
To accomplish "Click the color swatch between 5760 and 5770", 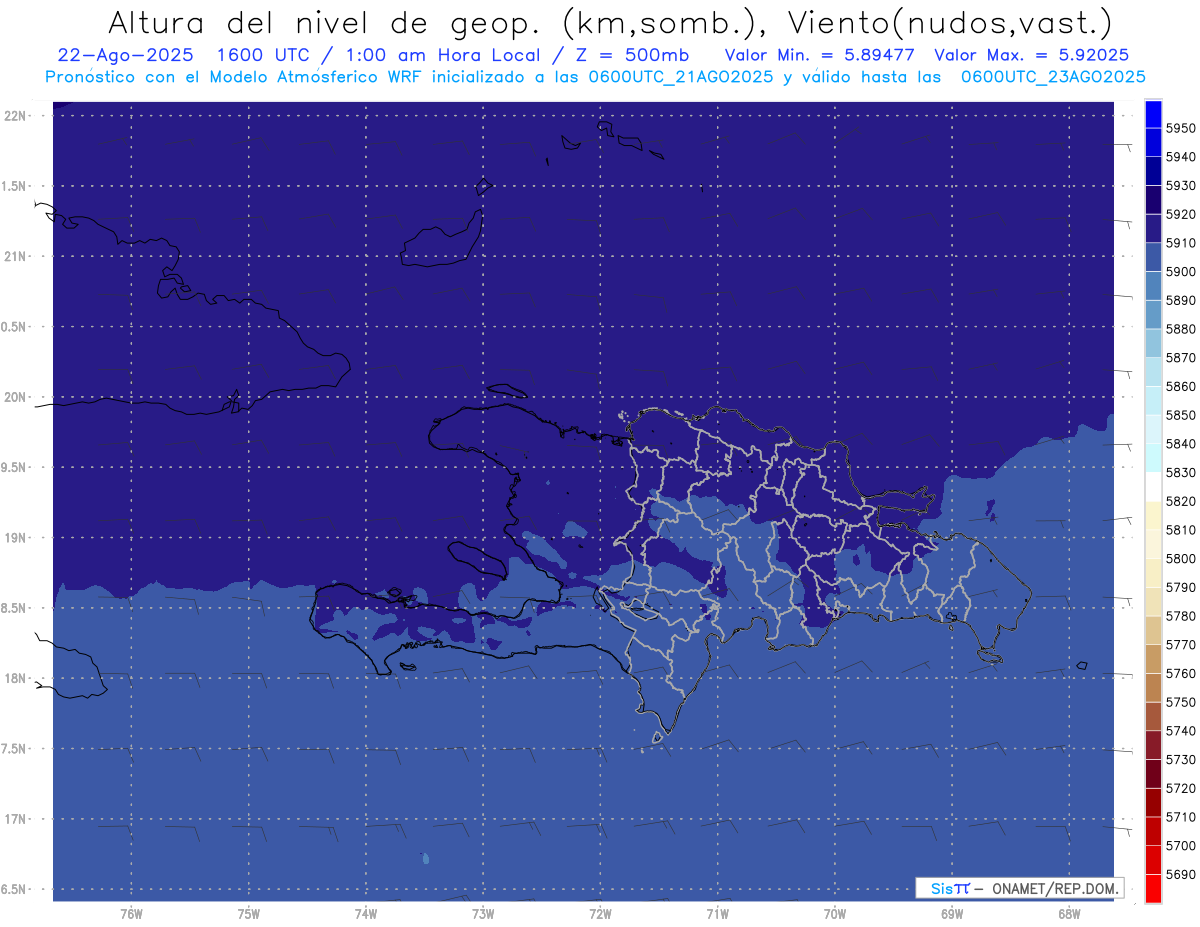I will pos(1153,659).
